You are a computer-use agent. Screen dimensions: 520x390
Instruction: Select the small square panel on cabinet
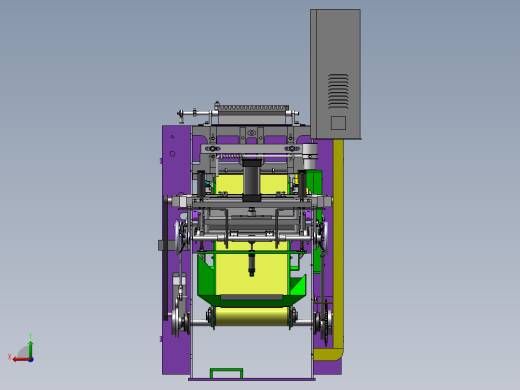[338, 123]
